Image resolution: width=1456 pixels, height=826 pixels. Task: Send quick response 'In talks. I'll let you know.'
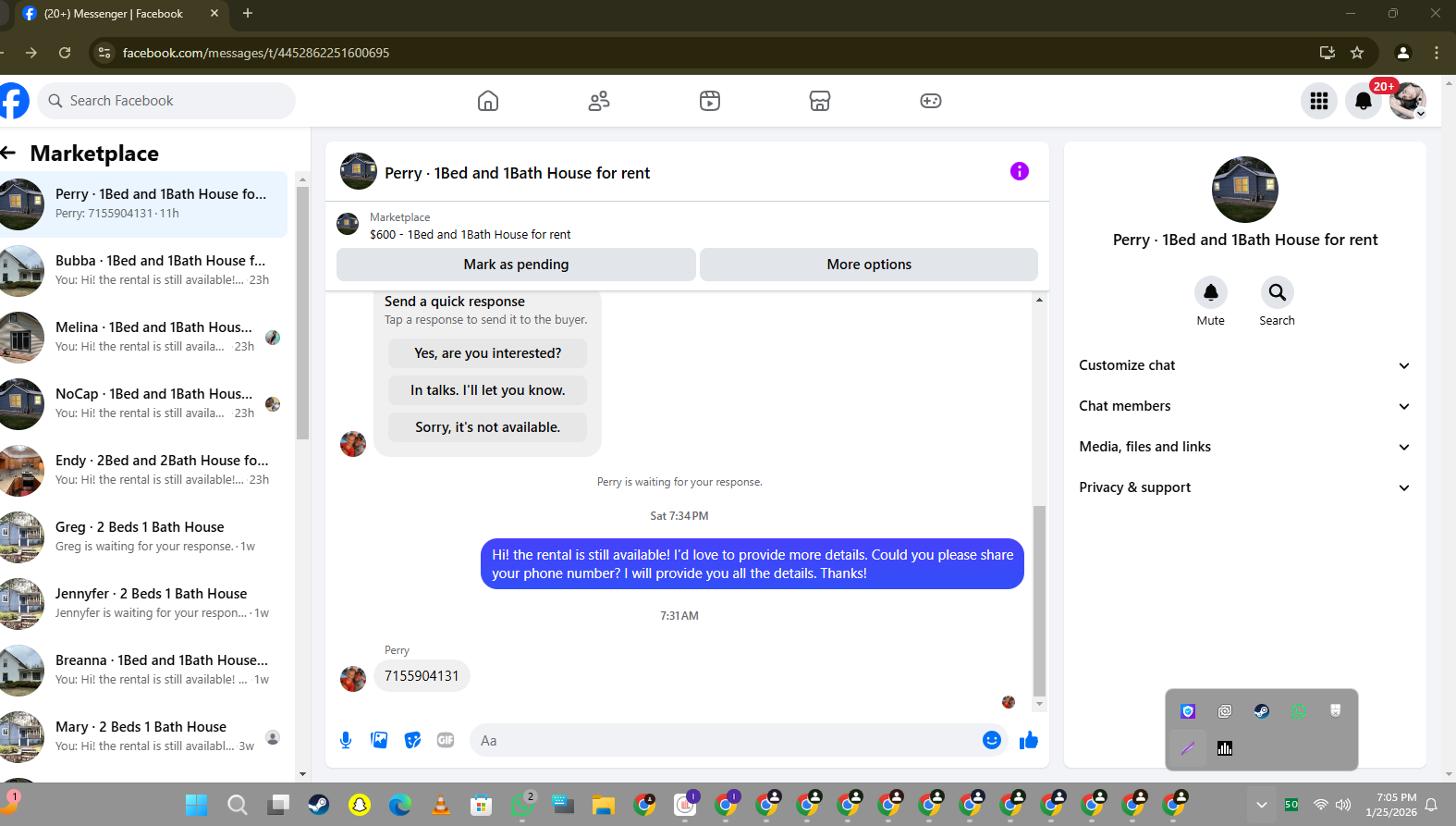tap(487, 390)
